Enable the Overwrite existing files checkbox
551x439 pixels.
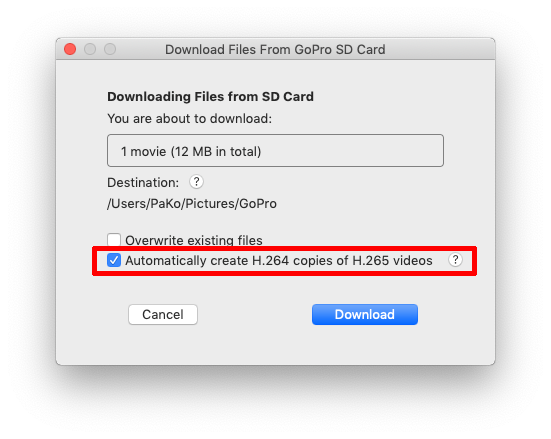click(114, 240)
